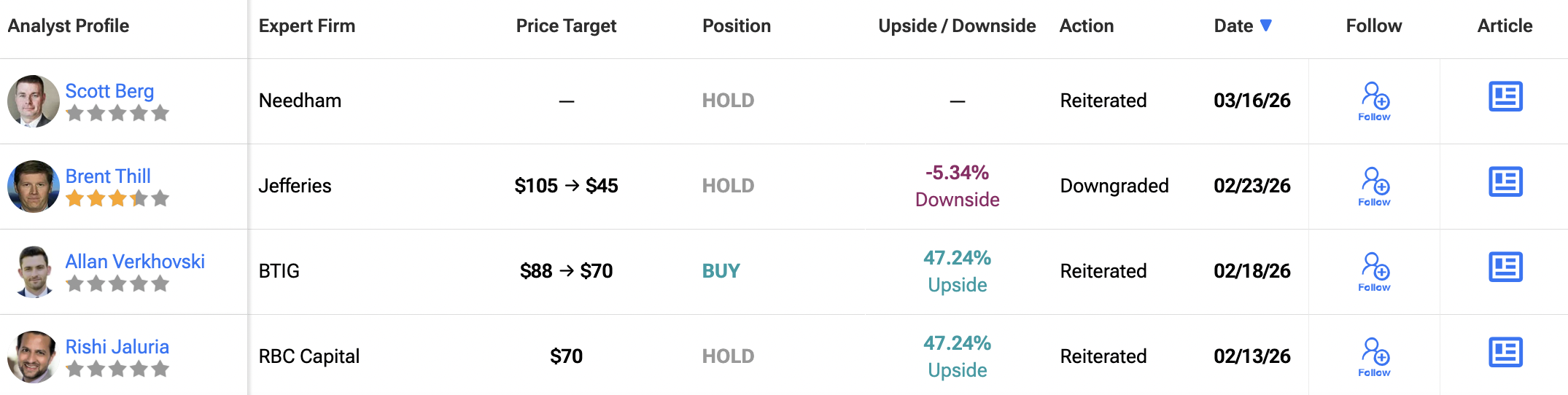This screenshot has height=395, width=1568.
Task: Click Scott Berg's profile photo
Action: pyautogui.click(x=33, y=101)
